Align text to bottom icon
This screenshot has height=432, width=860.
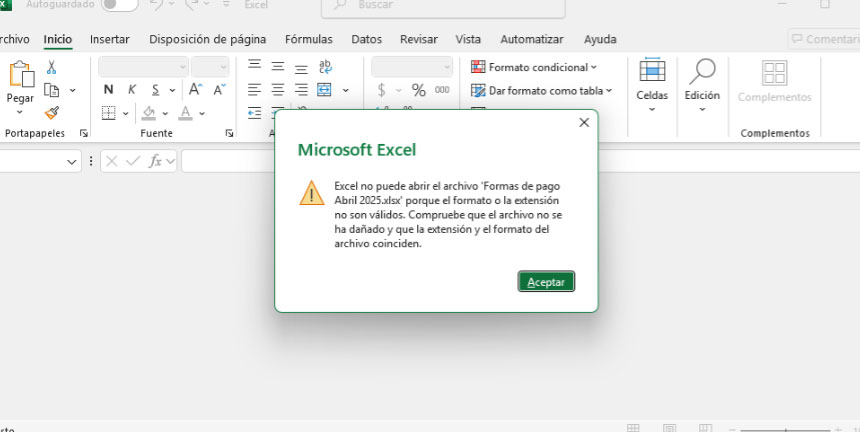301,69
